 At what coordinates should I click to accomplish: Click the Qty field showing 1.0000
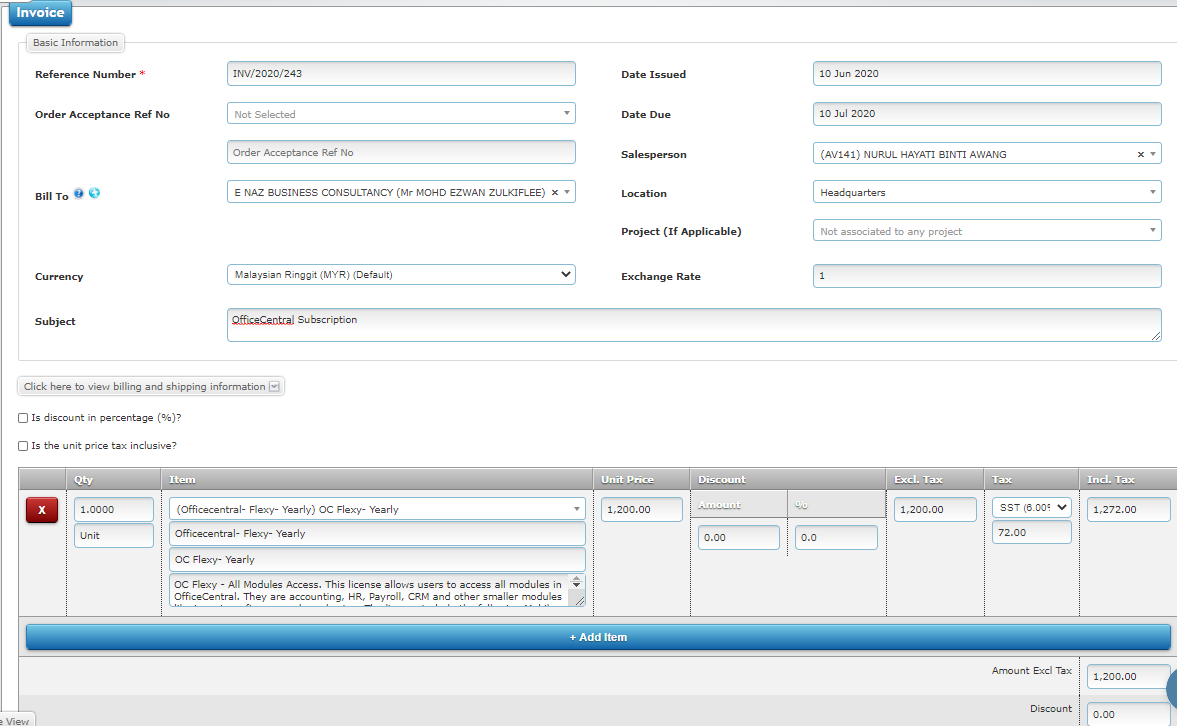click(113, 509)
